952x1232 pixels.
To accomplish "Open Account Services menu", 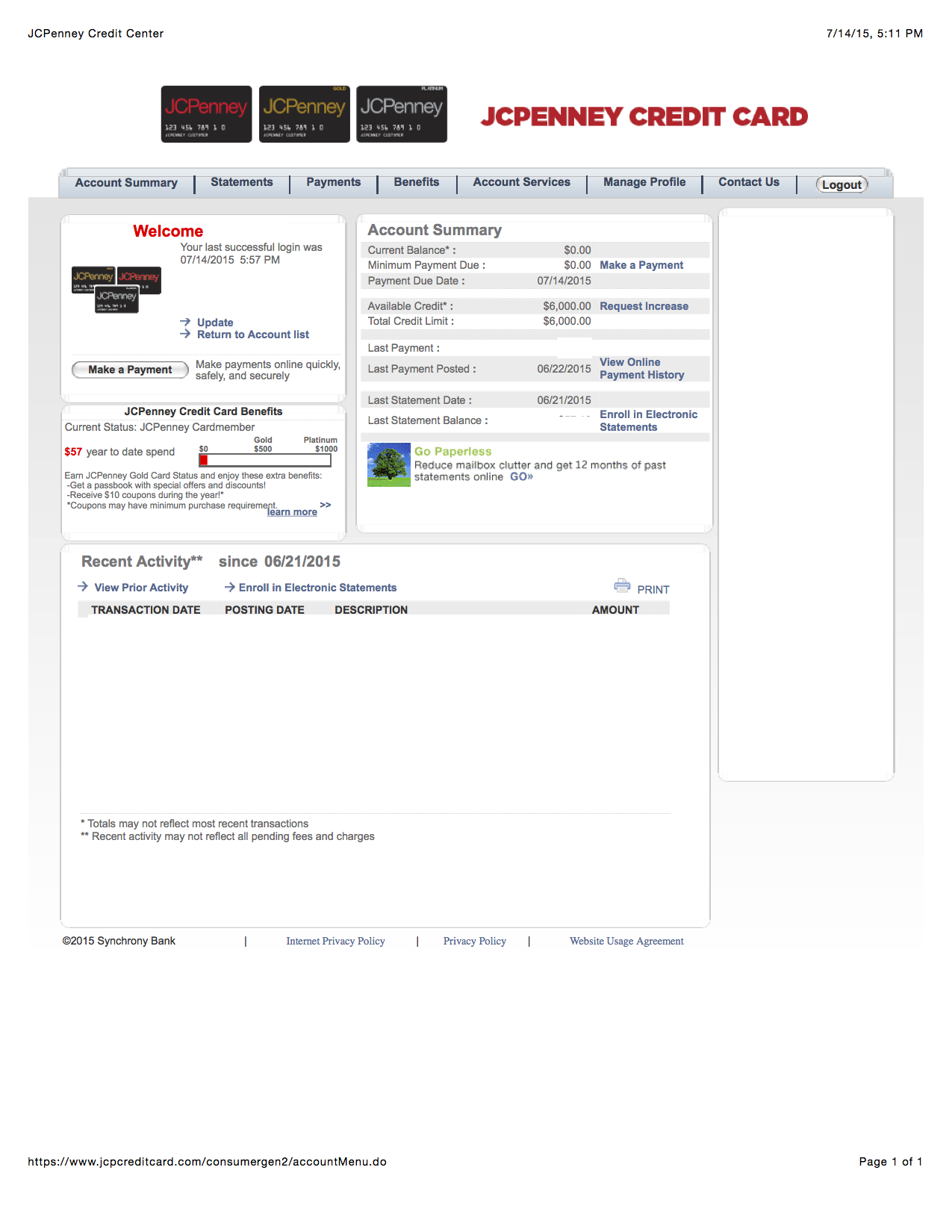I will click(x=521, y=182).
